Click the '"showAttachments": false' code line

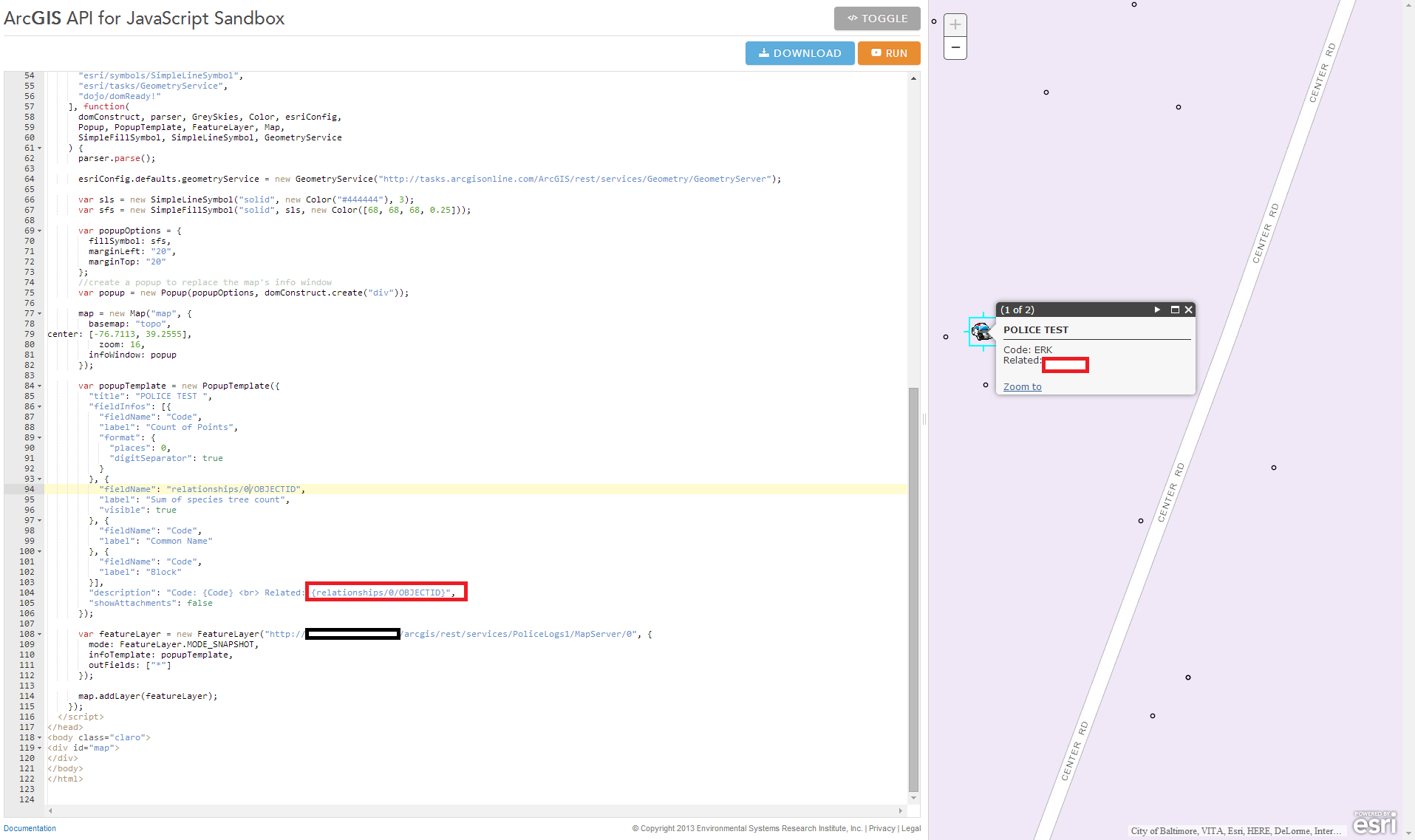(x=151, y=604)
